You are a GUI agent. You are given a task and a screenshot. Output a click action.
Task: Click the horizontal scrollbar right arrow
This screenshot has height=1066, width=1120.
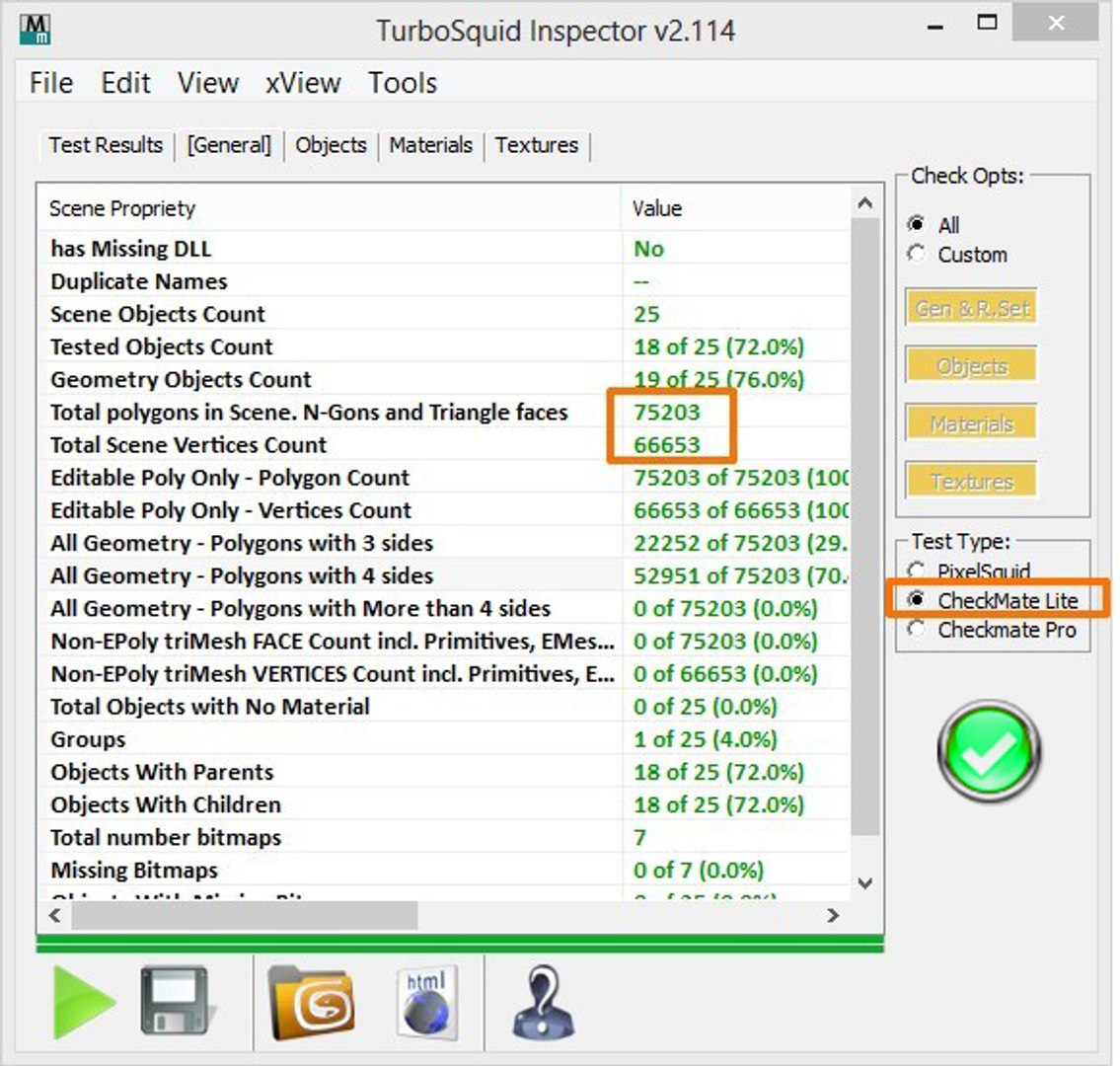pyautogui.click(x=833, y=915)
